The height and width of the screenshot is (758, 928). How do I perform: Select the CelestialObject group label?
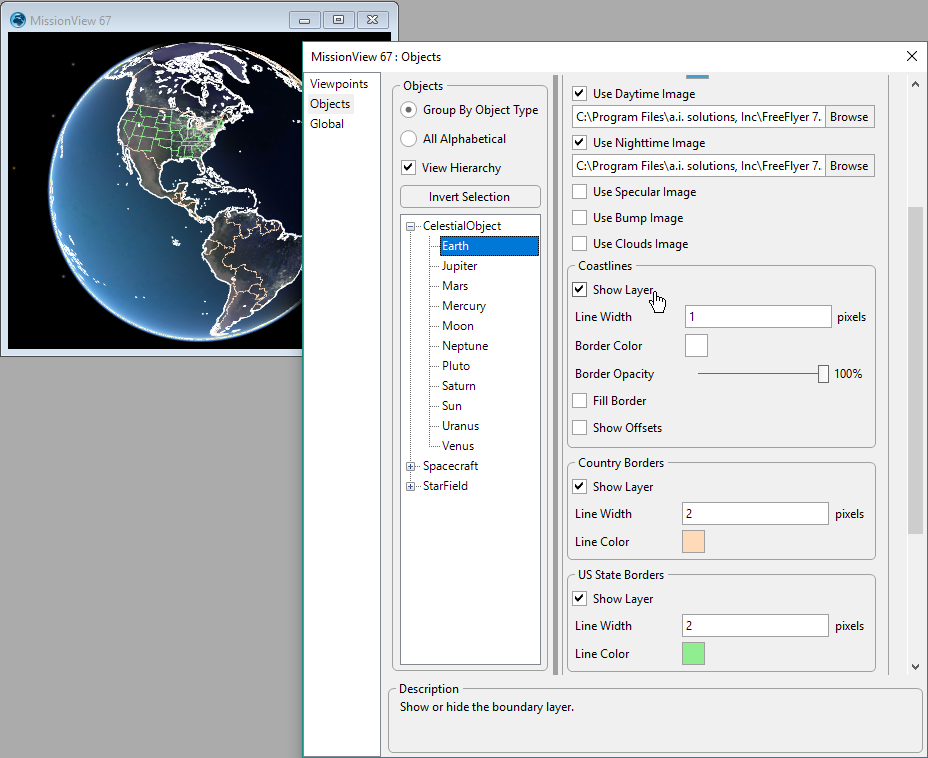pos(462,226)
